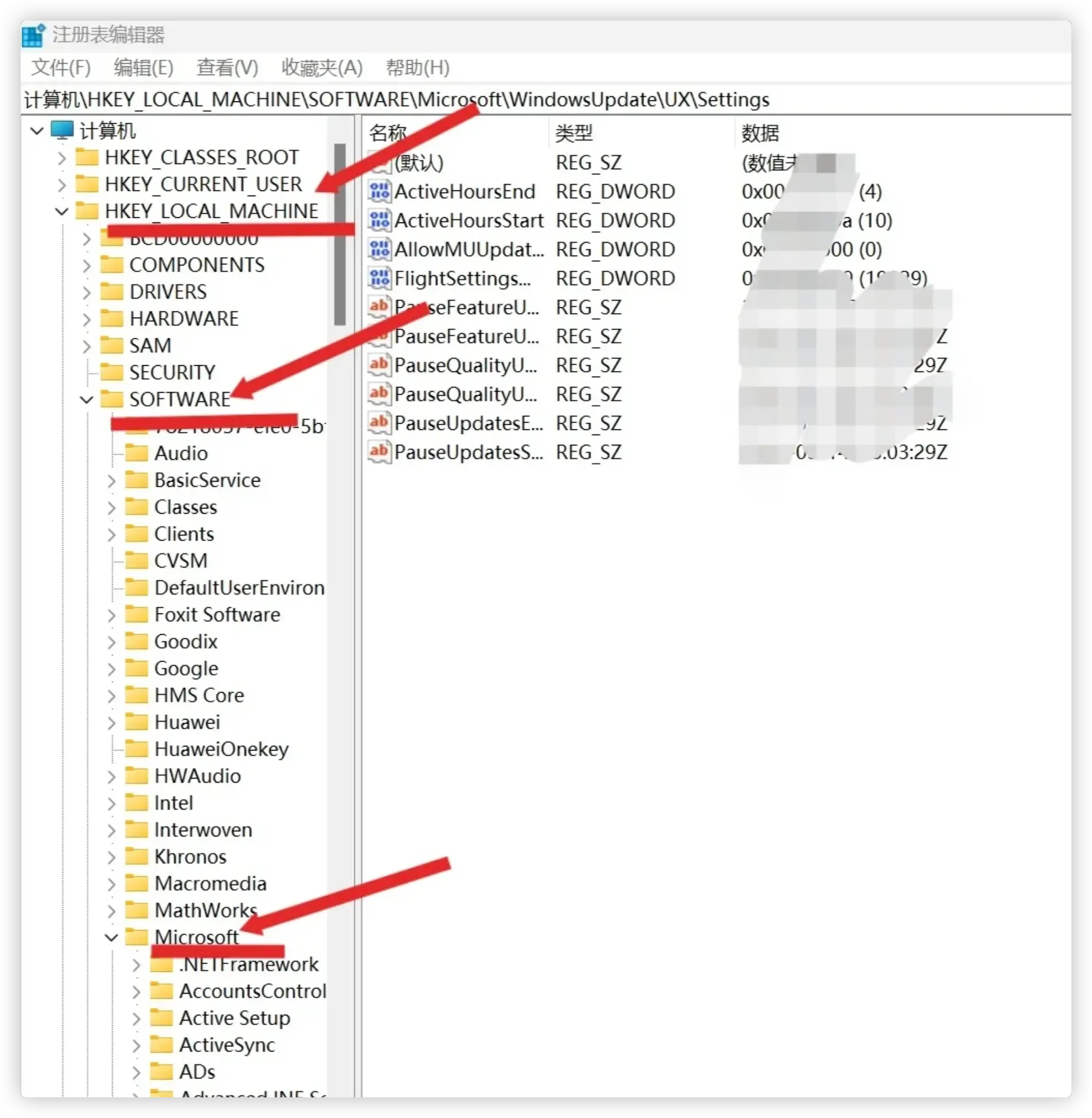The height and width of the screenshot is (1118, 1092).
Task: Click the Audio folder icon
Action: 136,453
